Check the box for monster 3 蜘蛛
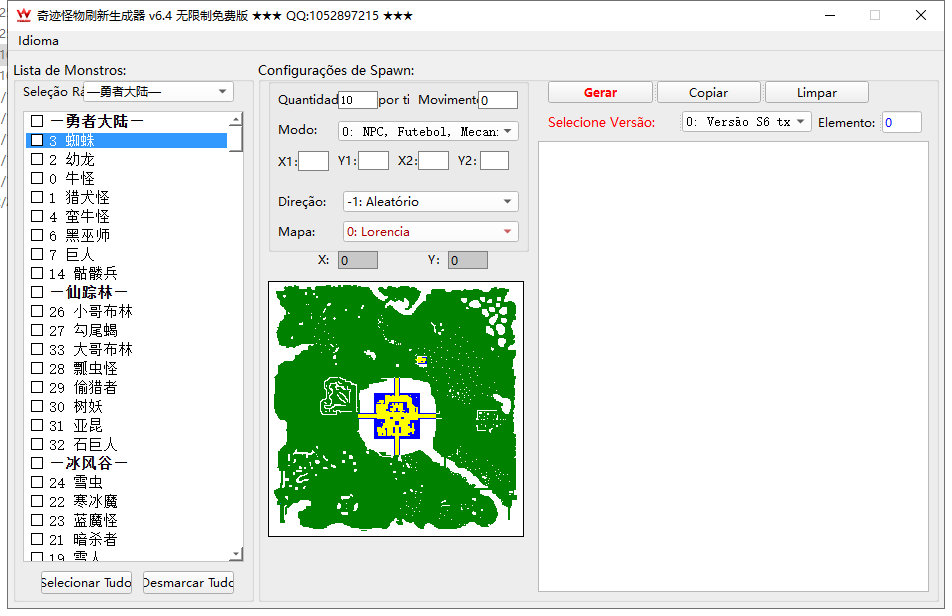The width and height of the screenshot is (952, 616). (37, 140)
